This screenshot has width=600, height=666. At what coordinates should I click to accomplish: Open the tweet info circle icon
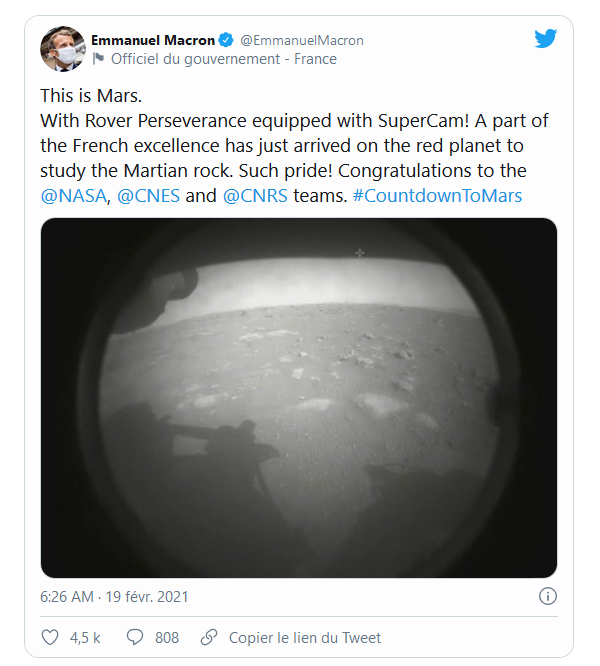(547, 596)
